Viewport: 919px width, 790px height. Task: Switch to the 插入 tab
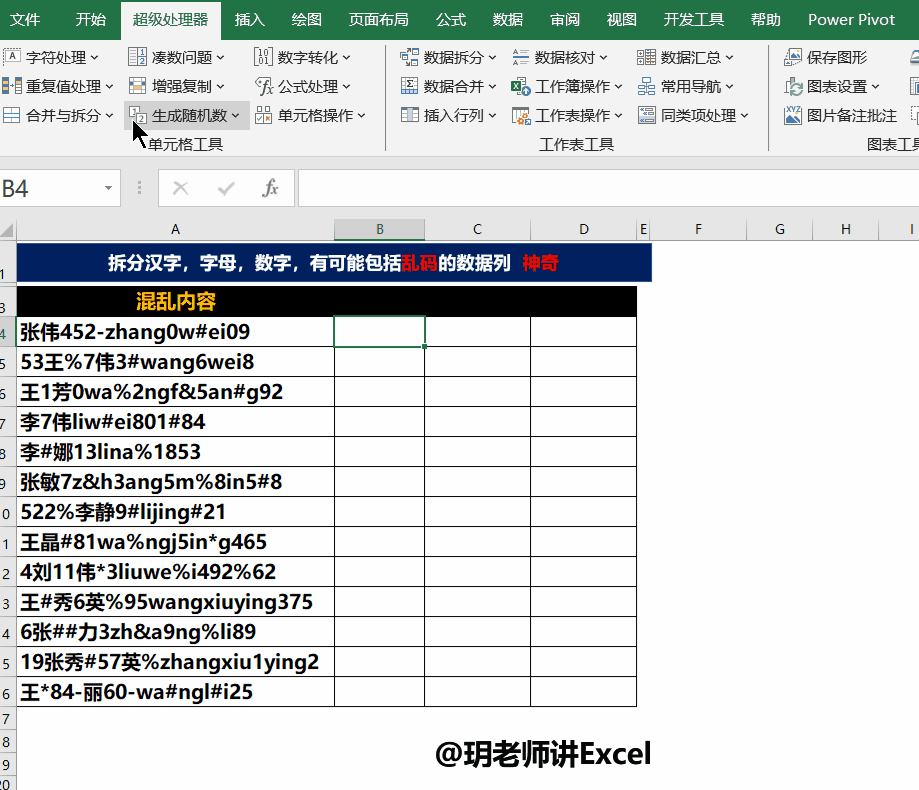point(250,19)
